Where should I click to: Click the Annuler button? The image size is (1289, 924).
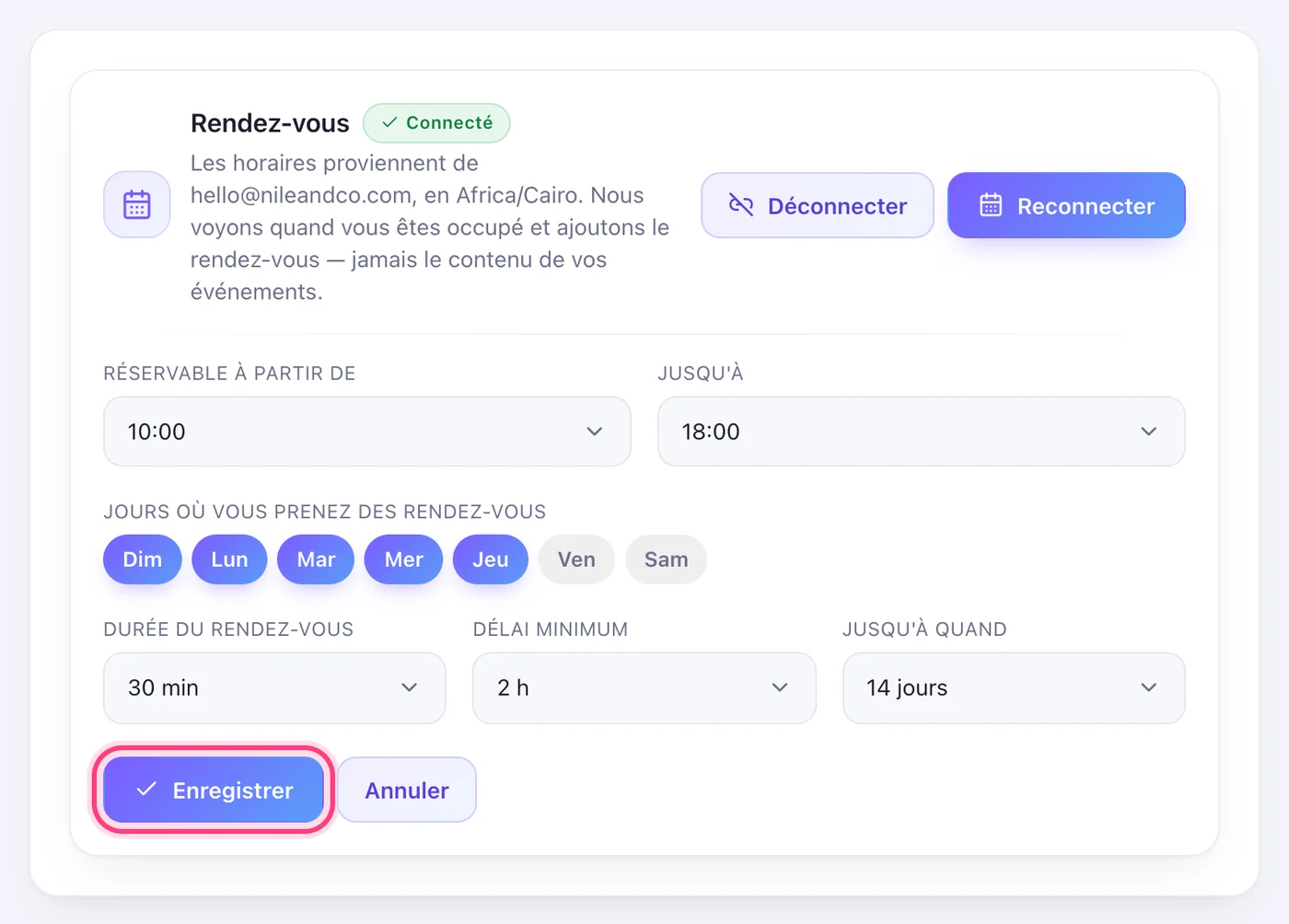pos(407,790)
